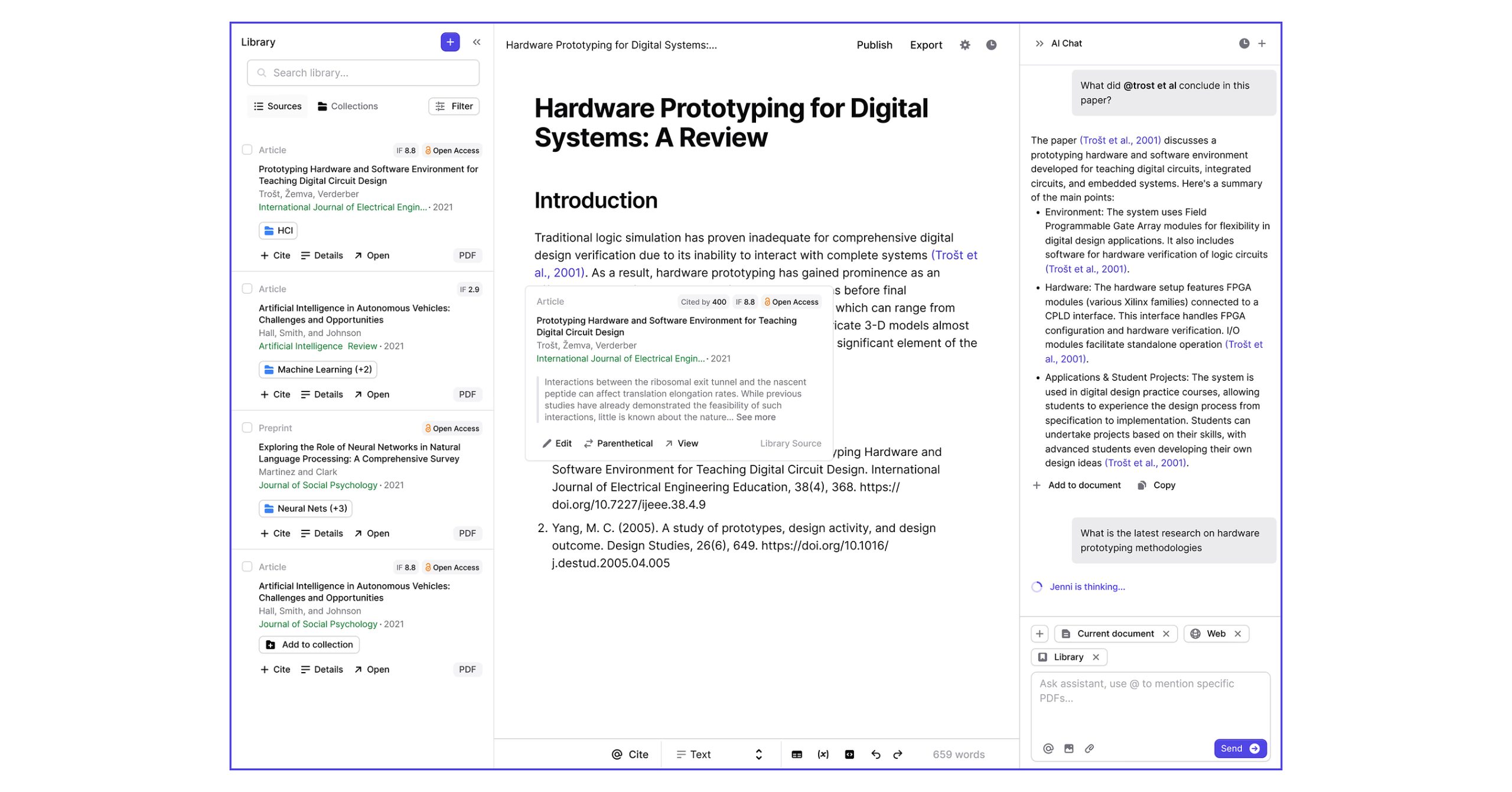
Task: Switch to the Collections tab
Action: click(x=348, y=106)
